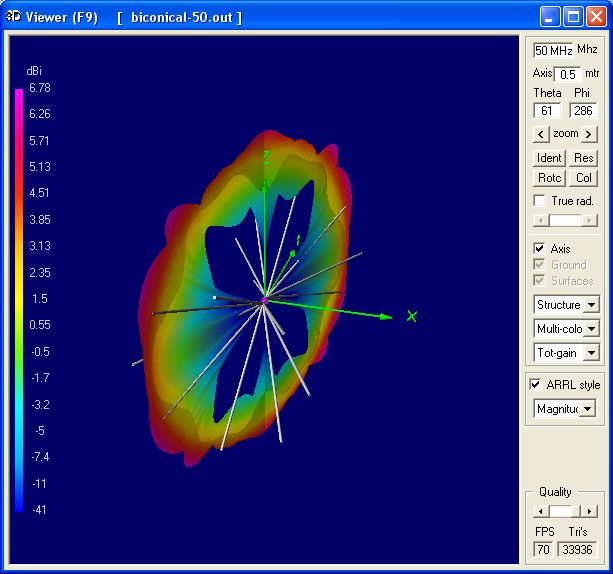This screenshot has height=574, width=613.
Task: Open the Structure dropdown
Action: coord(591,305)
